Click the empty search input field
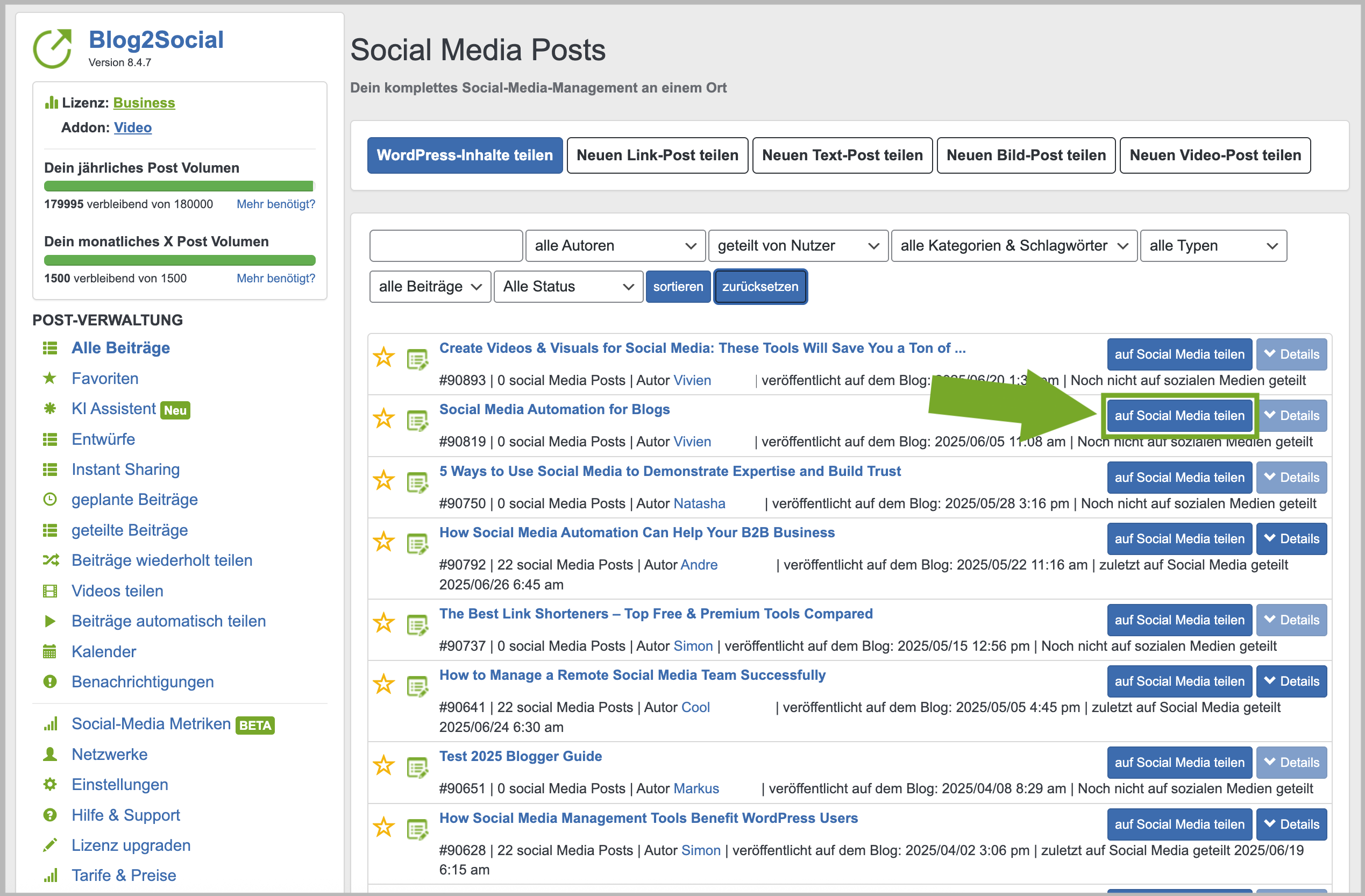Image resolution: width=1365 pixels, height=896 pixels. (x=446, y=246)
